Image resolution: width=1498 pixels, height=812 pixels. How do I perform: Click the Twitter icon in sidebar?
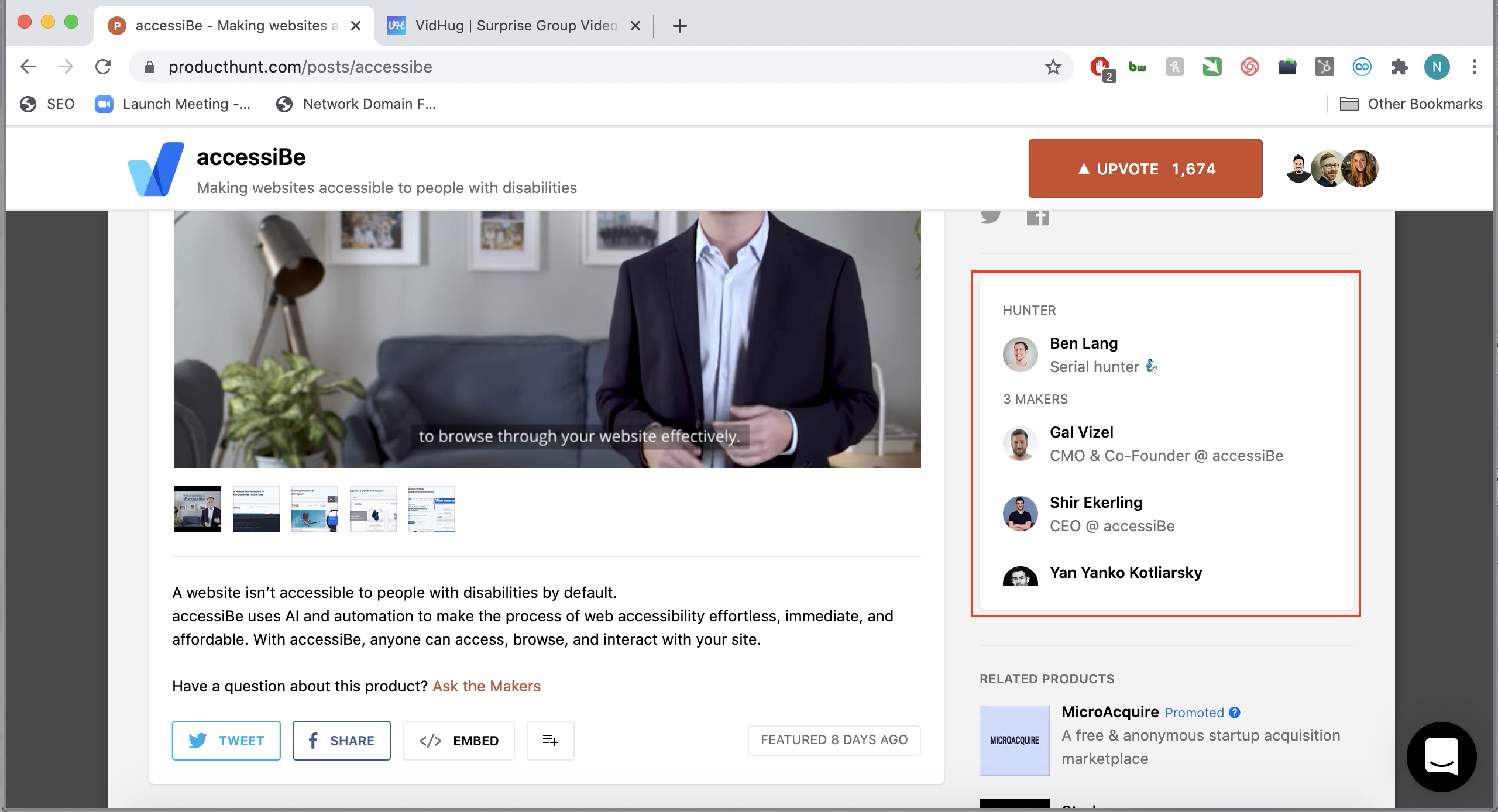990,216
